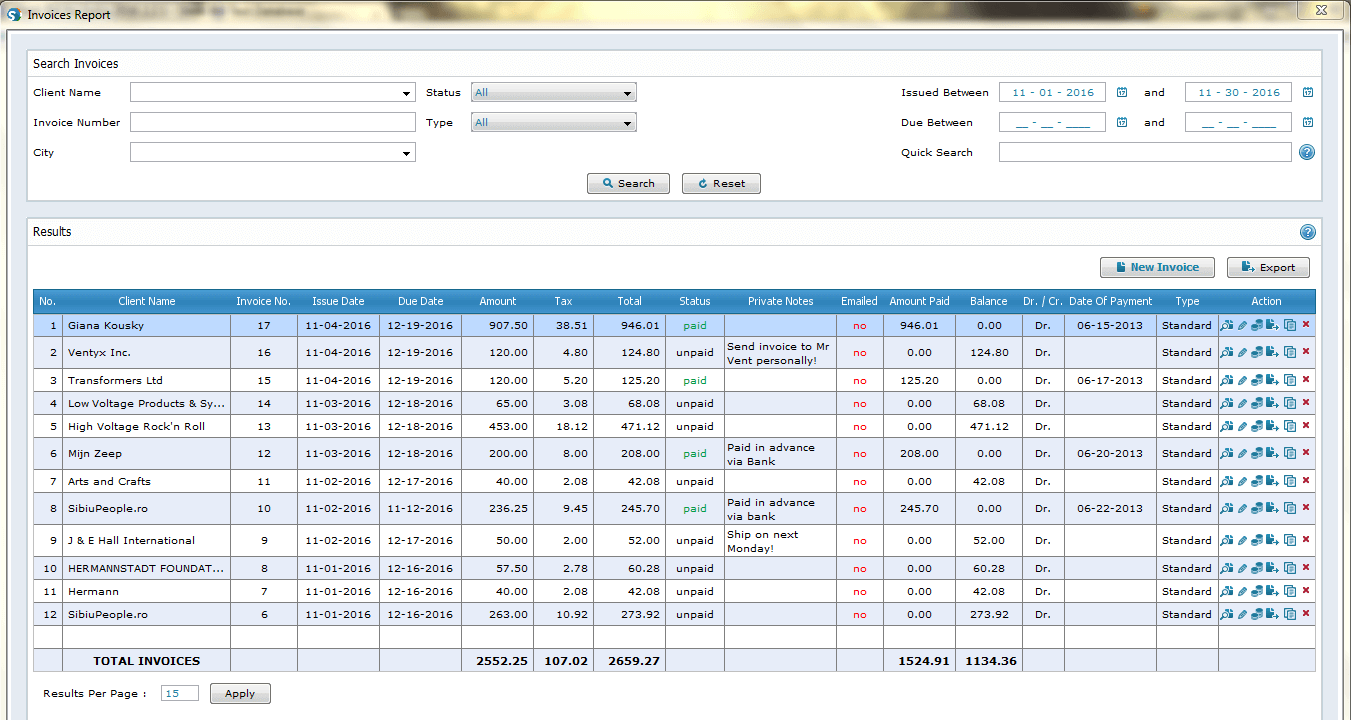Duplicate Hermann's invoice
Image resolution: width=1351 pixels, height=720 pixels.
pyautogui.click(x=1289, y=591)
